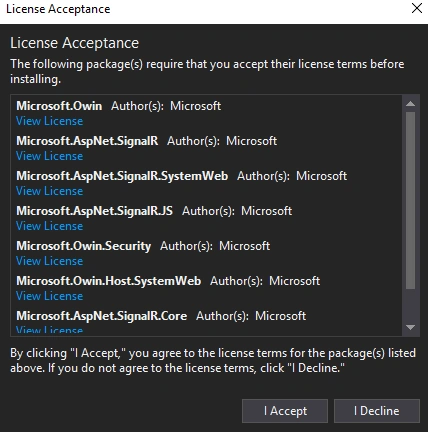This screenshot has height=432, width=428.
Task: Click the scrollbar up arrow
Action: 410,104
